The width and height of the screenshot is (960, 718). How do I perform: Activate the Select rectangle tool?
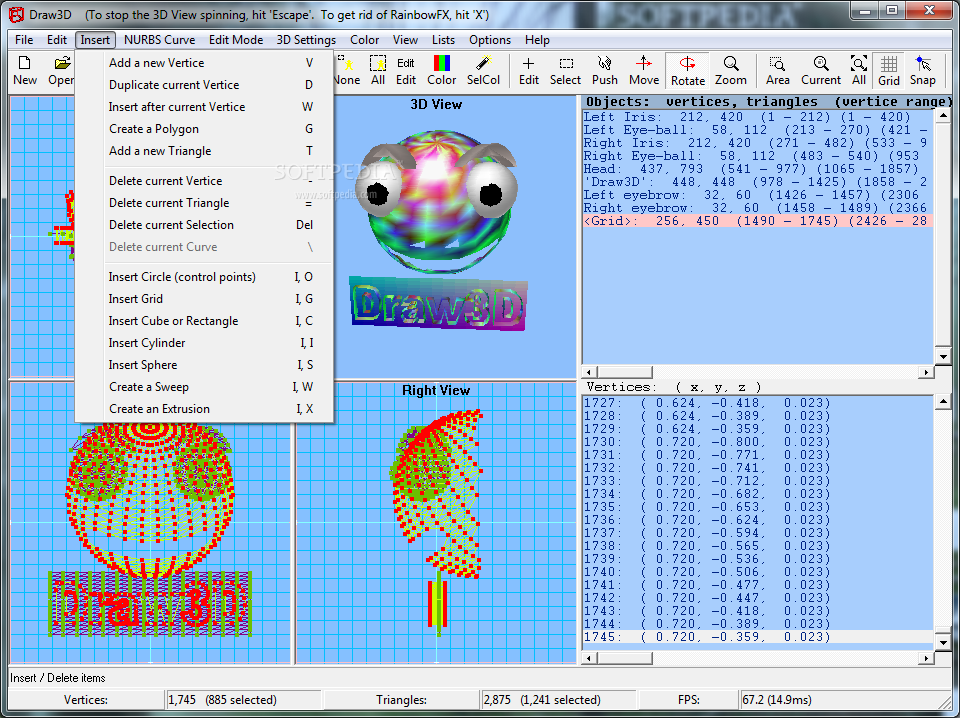coord(565,70)
